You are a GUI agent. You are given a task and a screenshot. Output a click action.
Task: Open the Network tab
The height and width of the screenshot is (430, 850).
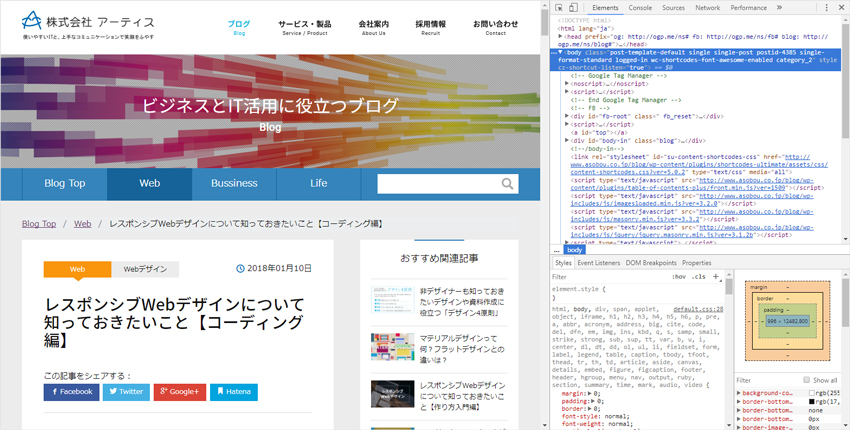(707, 8)
